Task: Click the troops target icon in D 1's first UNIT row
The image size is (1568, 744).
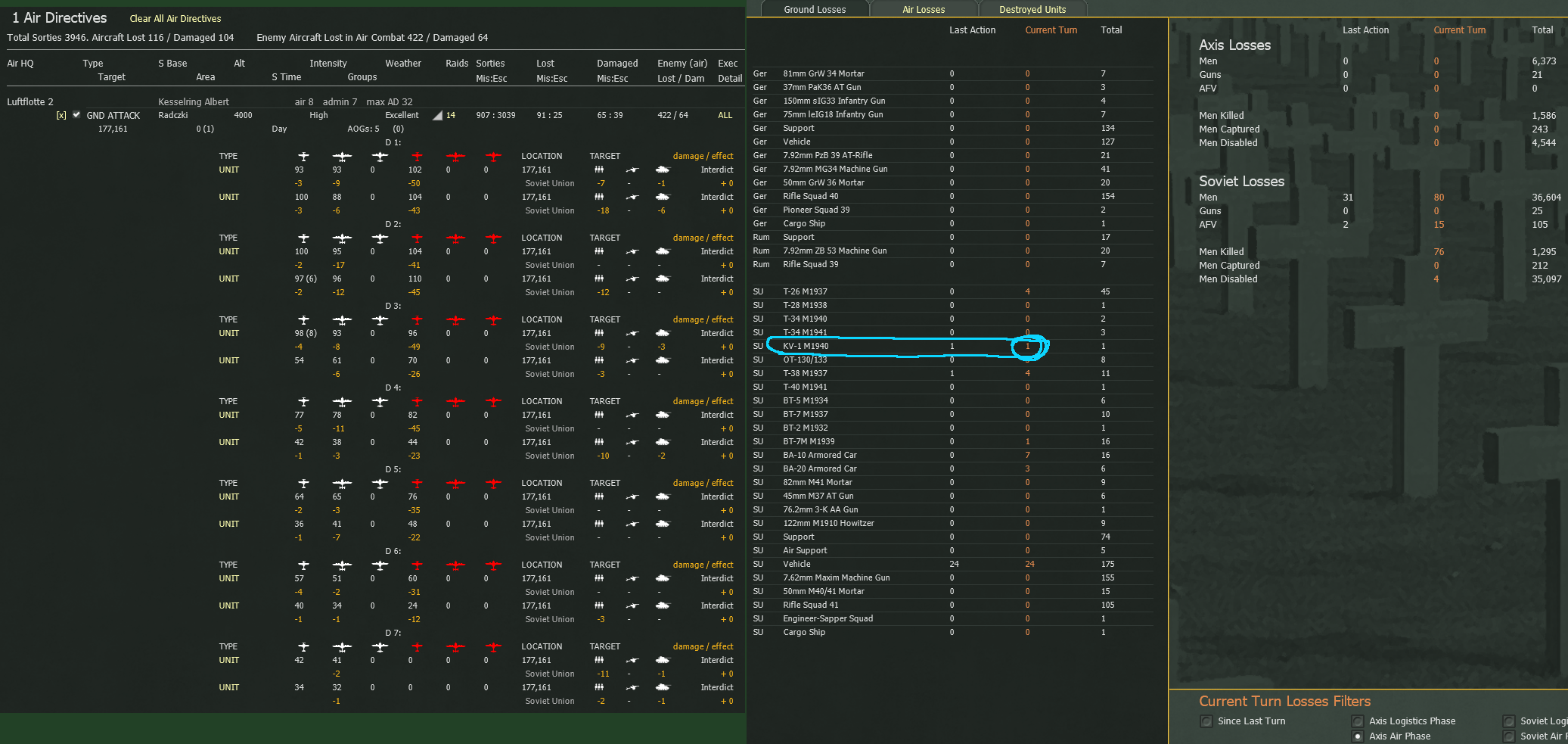Action: 599,170
